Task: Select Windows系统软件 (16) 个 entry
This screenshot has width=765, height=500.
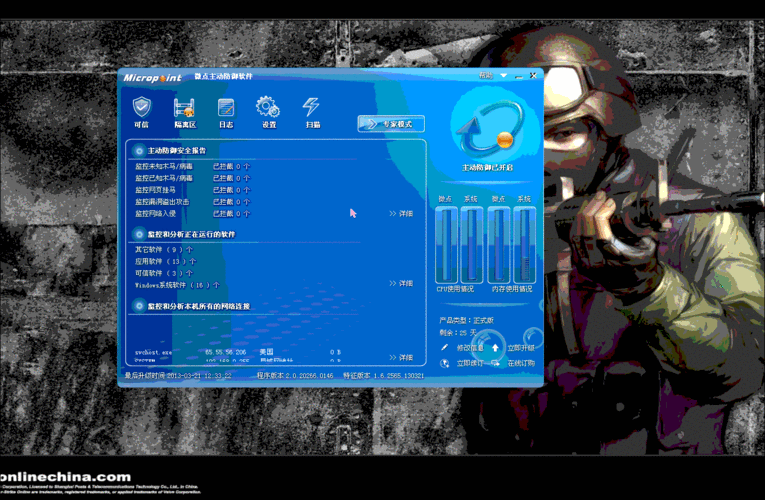Action: pyautogui.click(x=177, y=285)
